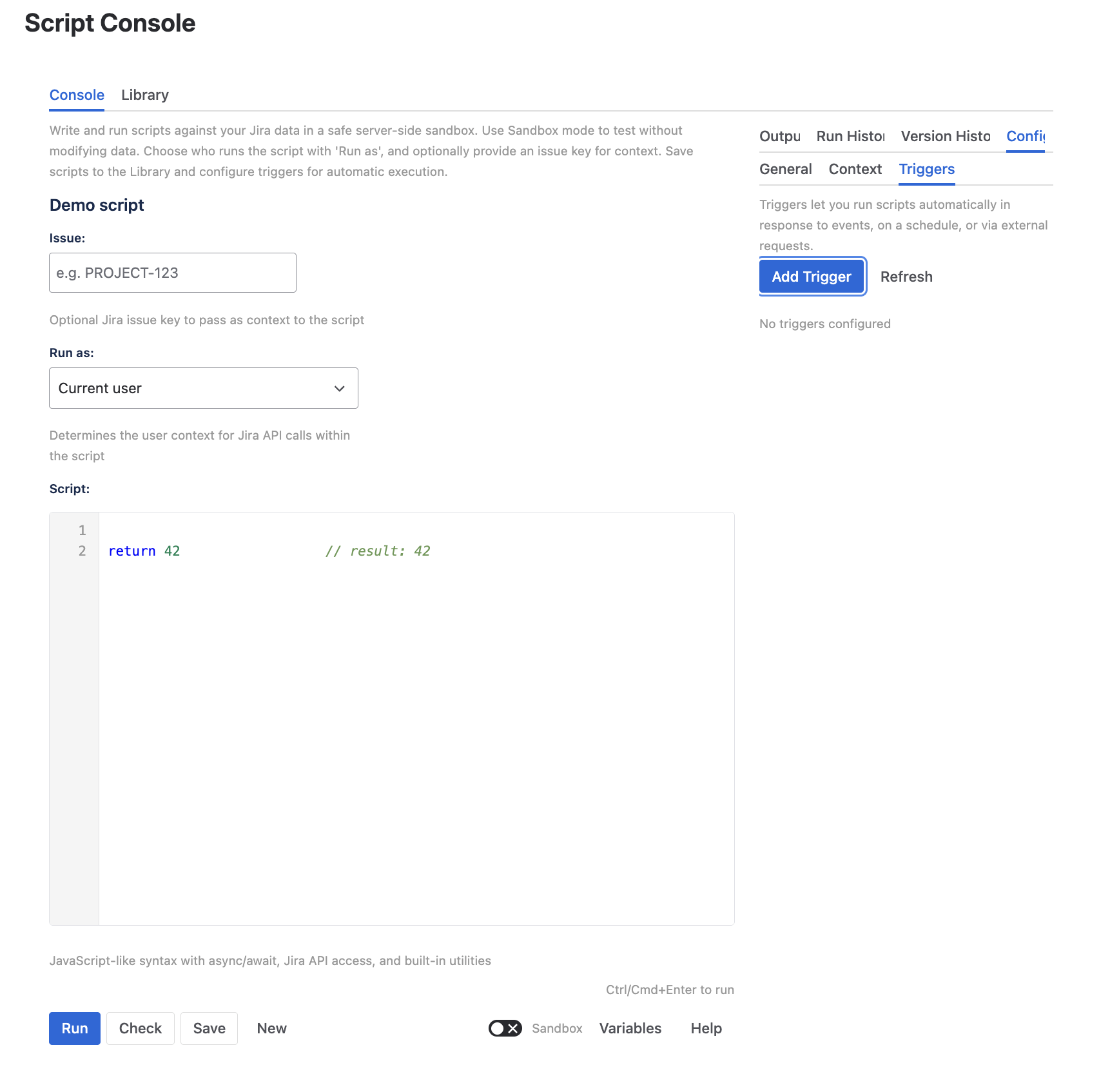Select the Triggers sub-tab
Image resolution: width=1110 pixels, height=1092 pixels.
926,169
